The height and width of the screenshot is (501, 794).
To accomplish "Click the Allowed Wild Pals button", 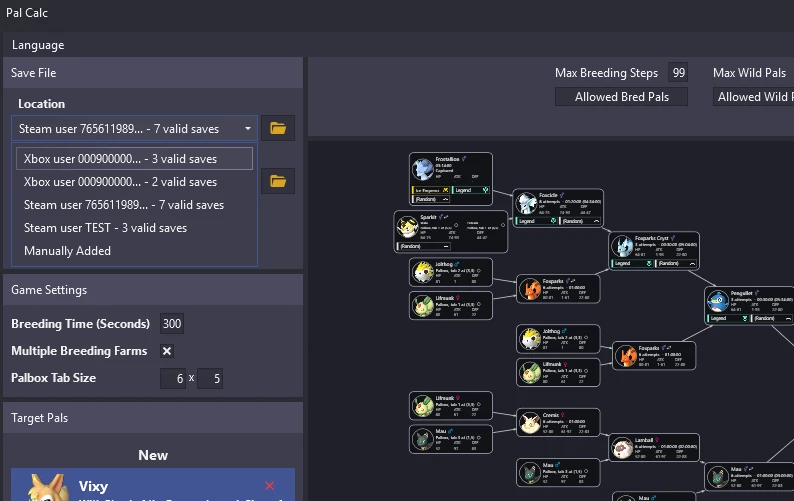I will [x=753, y=97].
